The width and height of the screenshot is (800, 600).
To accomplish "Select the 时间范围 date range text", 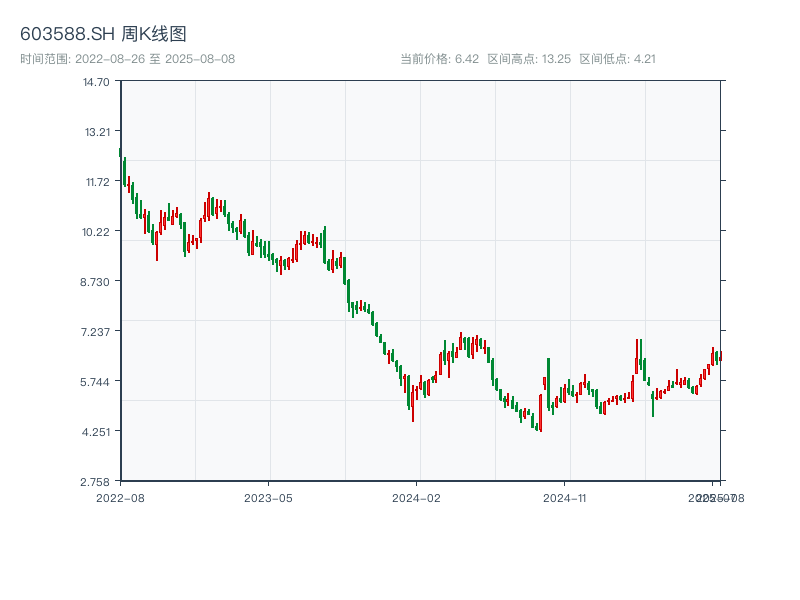I will pyautogui.click(x=127, y=59).
